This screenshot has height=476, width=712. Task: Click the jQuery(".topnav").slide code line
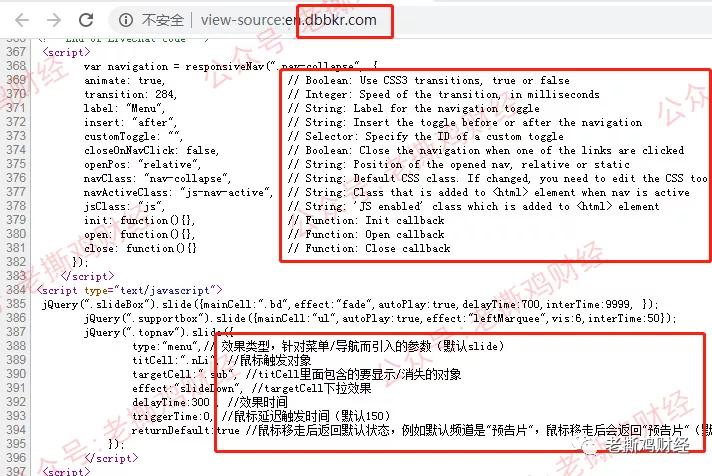[x=158, y=332]
